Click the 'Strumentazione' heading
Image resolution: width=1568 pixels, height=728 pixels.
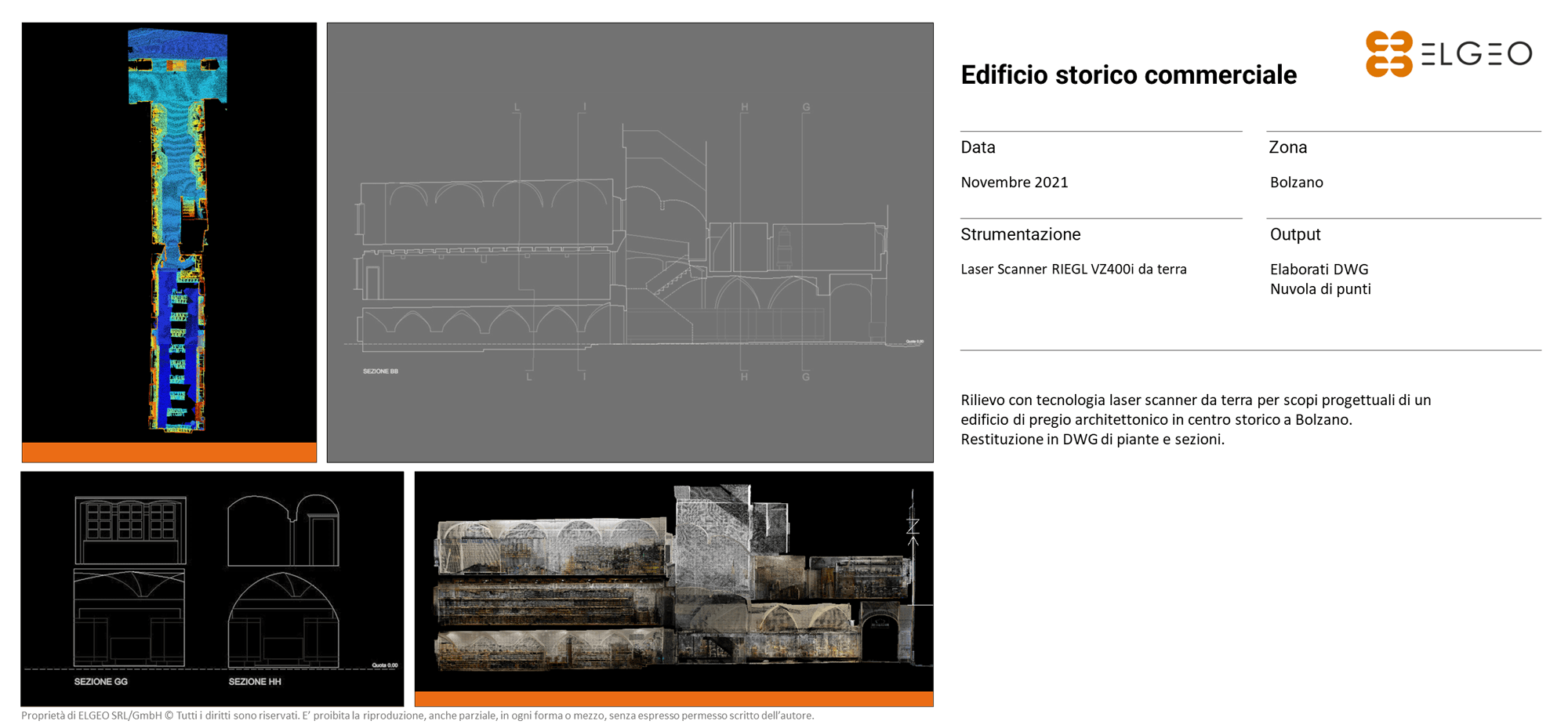(1020, 234)
